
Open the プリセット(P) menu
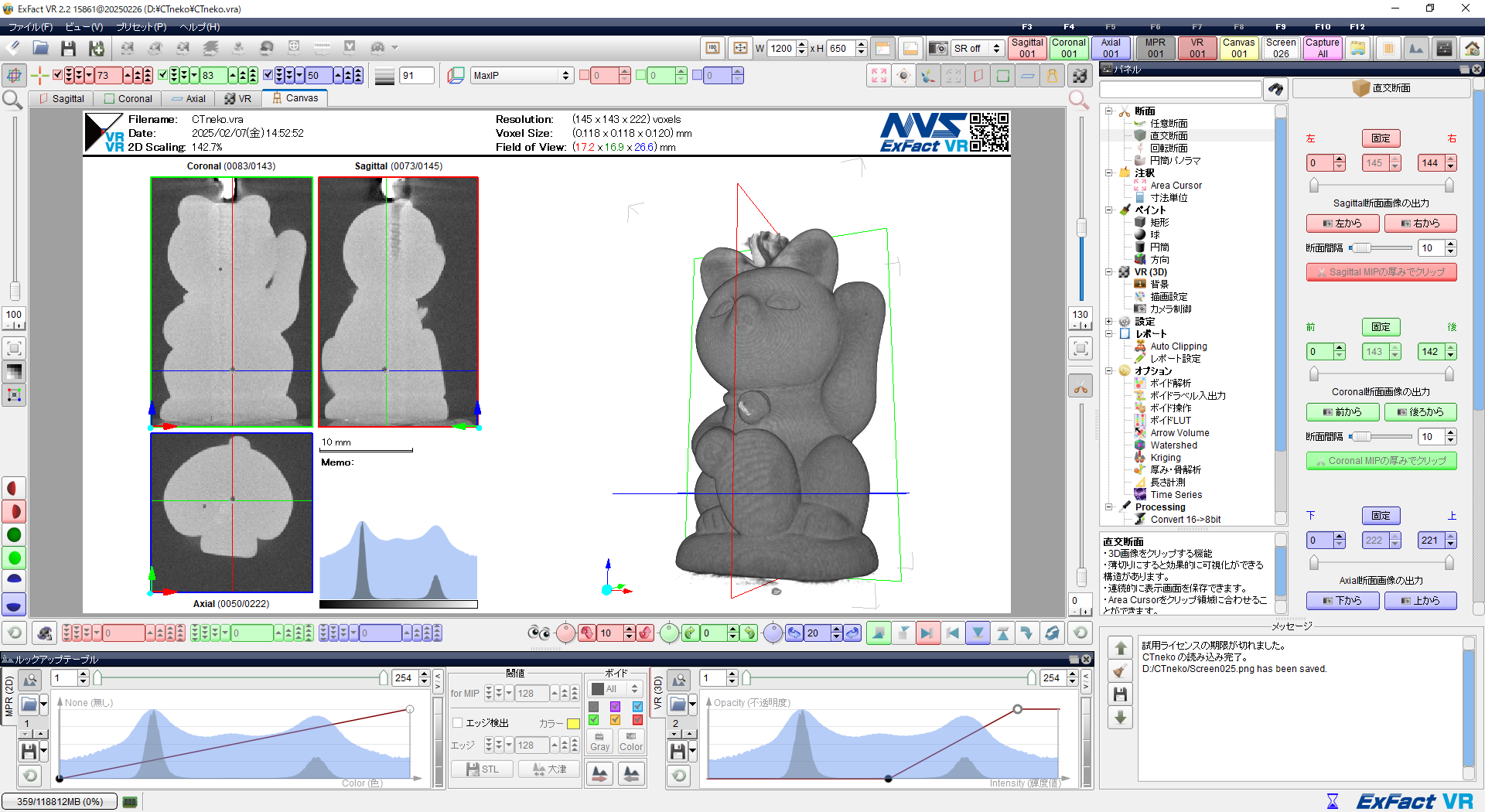click(x=141, y=27)
